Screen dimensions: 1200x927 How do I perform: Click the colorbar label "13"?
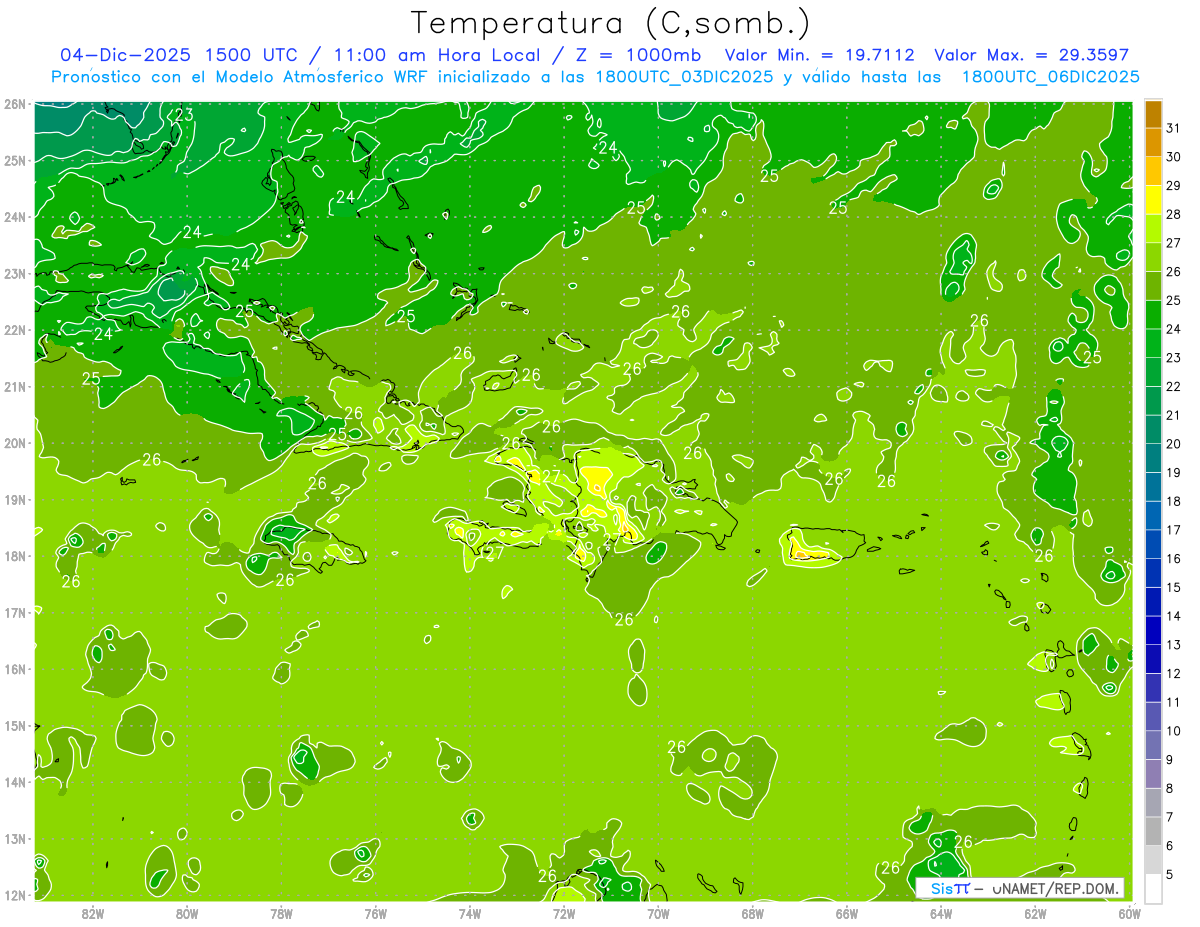click(1174, 645)
